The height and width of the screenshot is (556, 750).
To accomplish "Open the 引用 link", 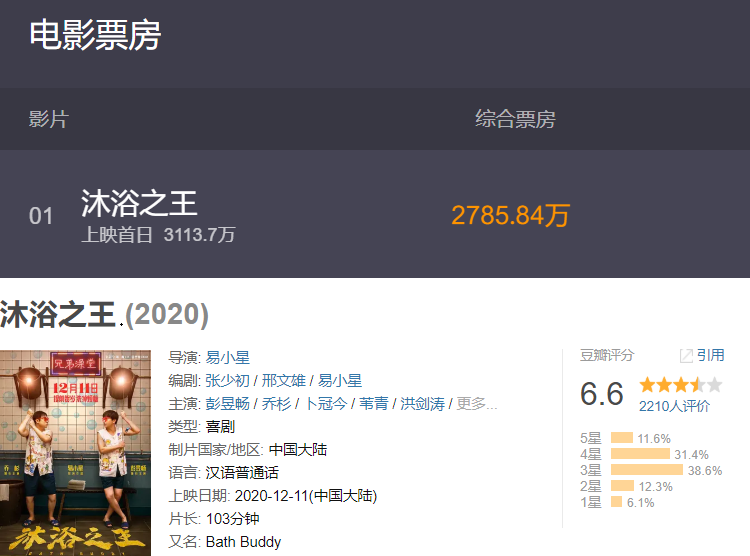I will point(710,355).
